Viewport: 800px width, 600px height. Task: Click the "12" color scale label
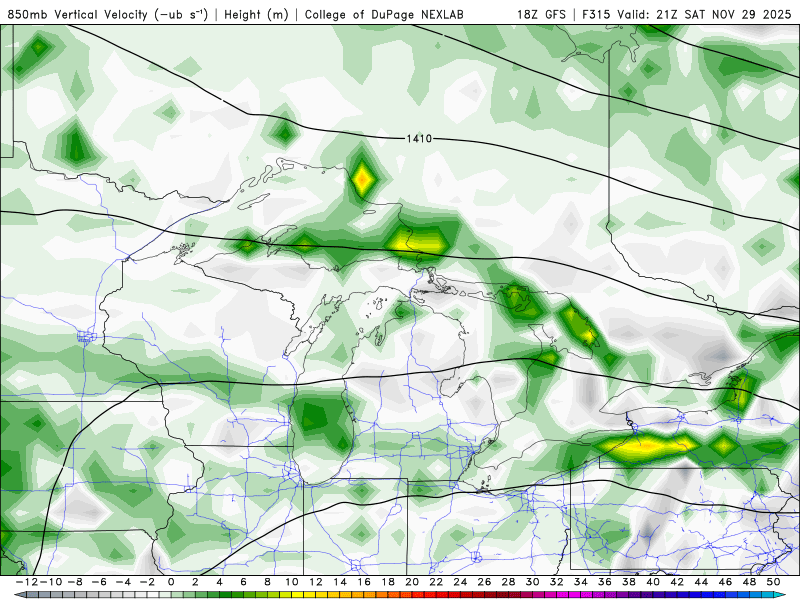pyautogui.click(x=316, y=582)
